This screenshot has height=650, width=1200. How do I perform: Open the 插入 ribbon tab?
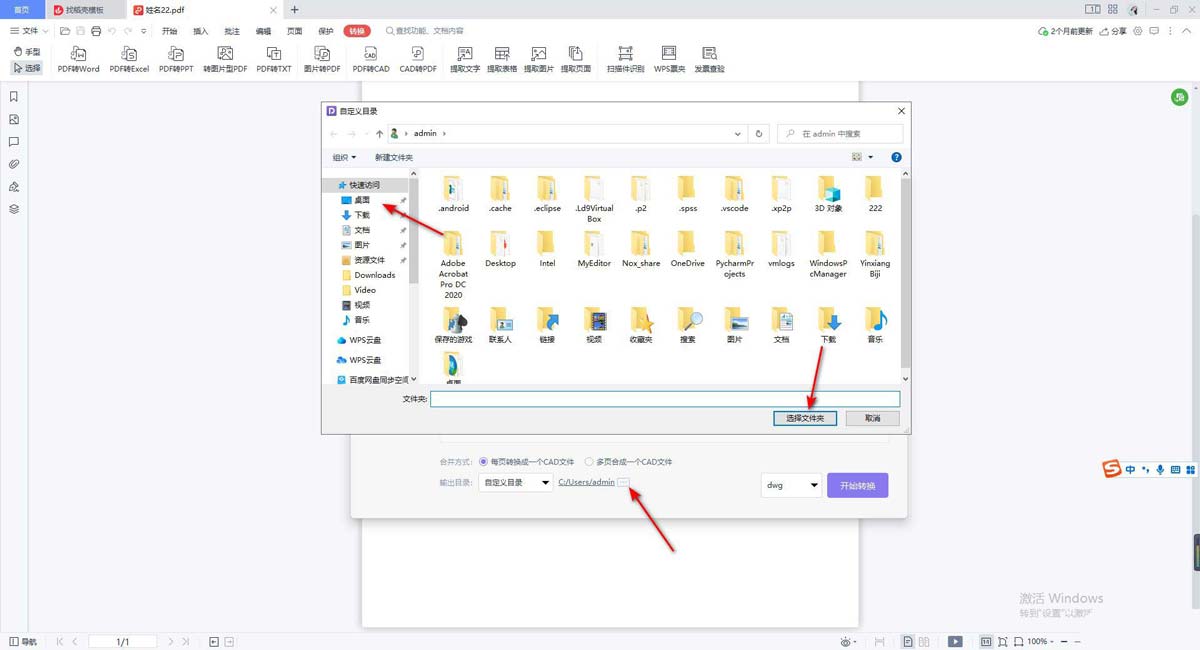click(x=201, y=31)
